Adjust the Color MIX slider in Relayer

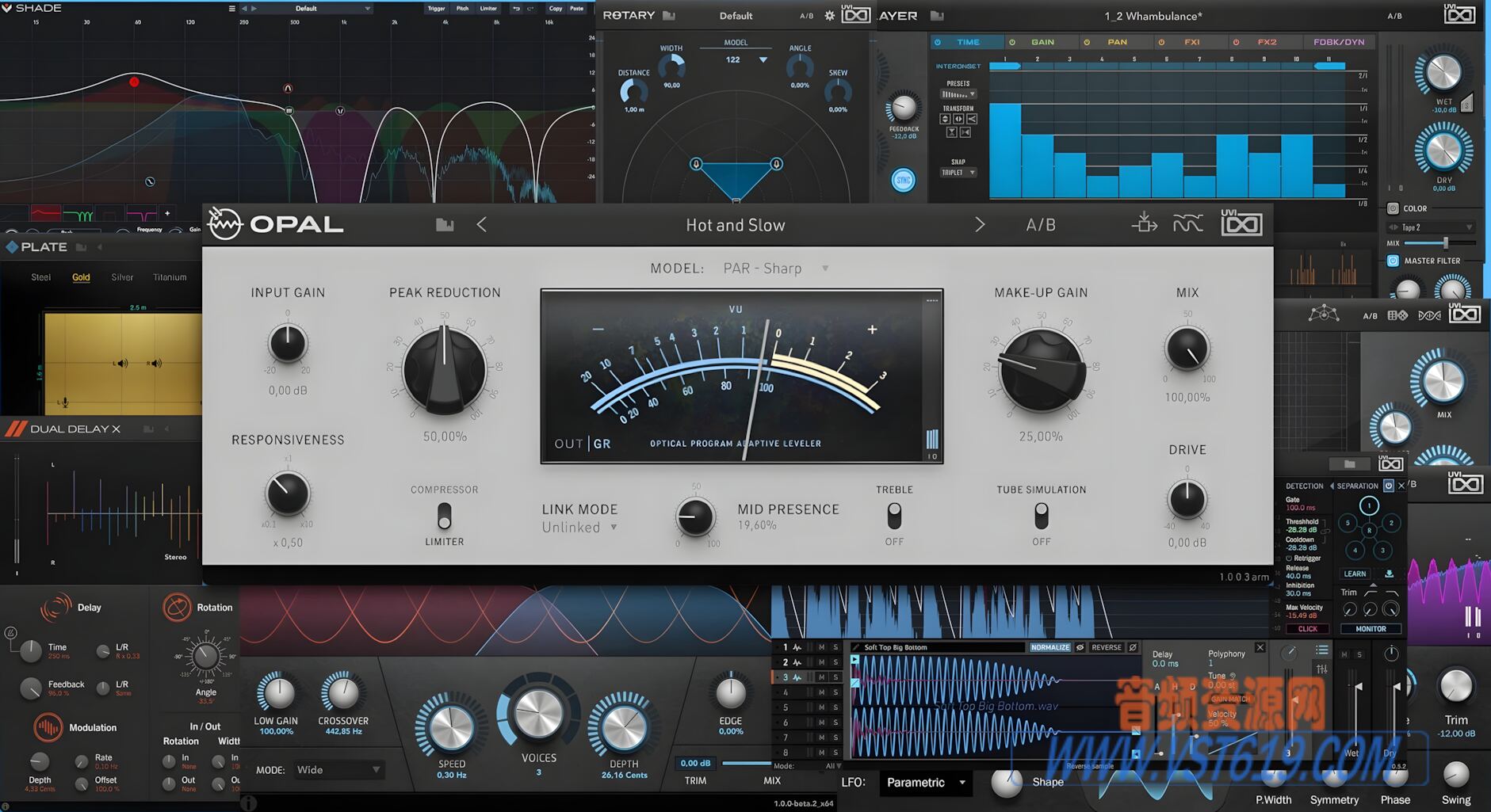pyautogui.click(x=1439, y=243)
